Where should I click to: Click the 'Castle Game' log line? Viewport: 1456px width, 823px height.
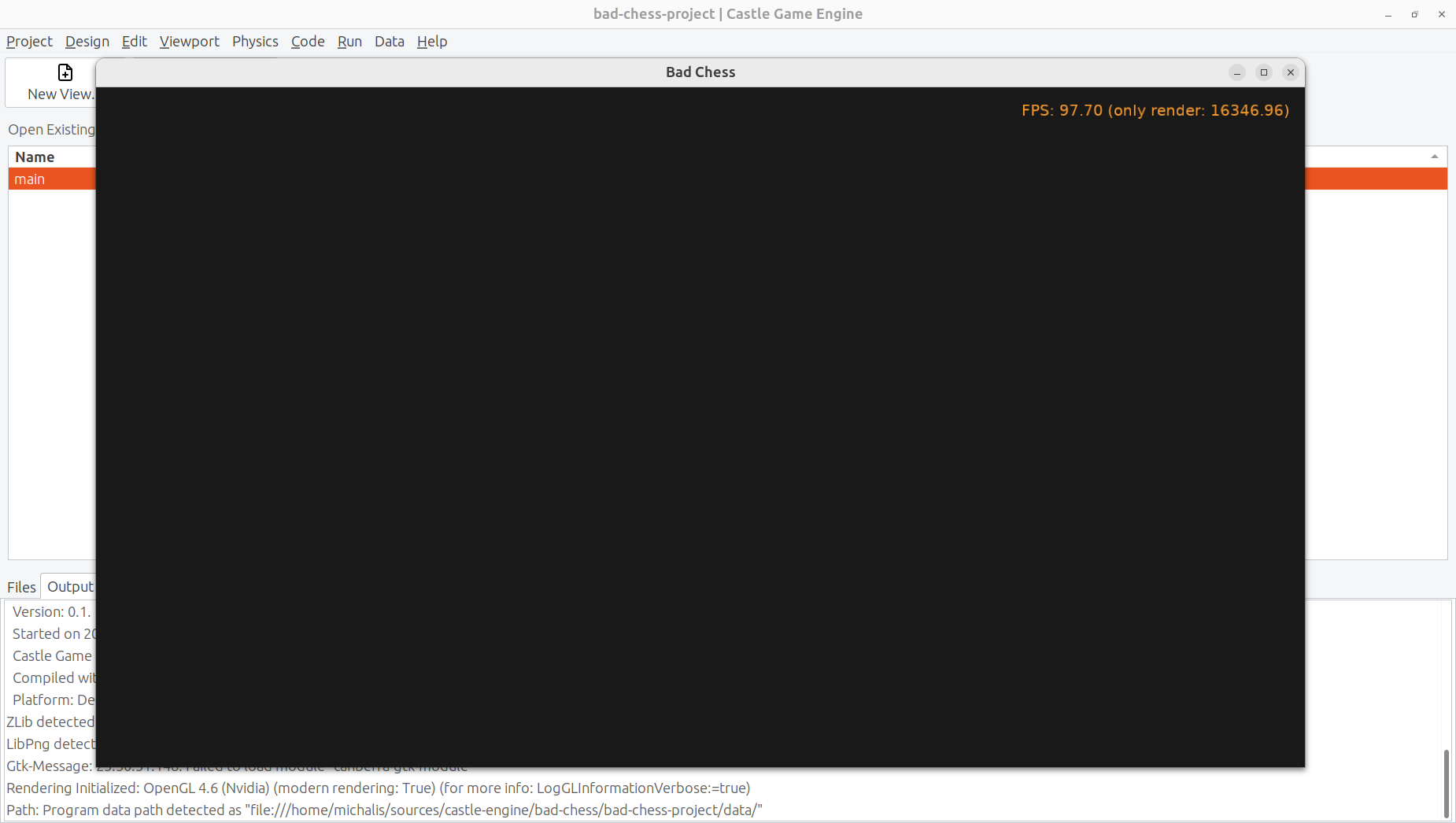click(x=53, y=656)
